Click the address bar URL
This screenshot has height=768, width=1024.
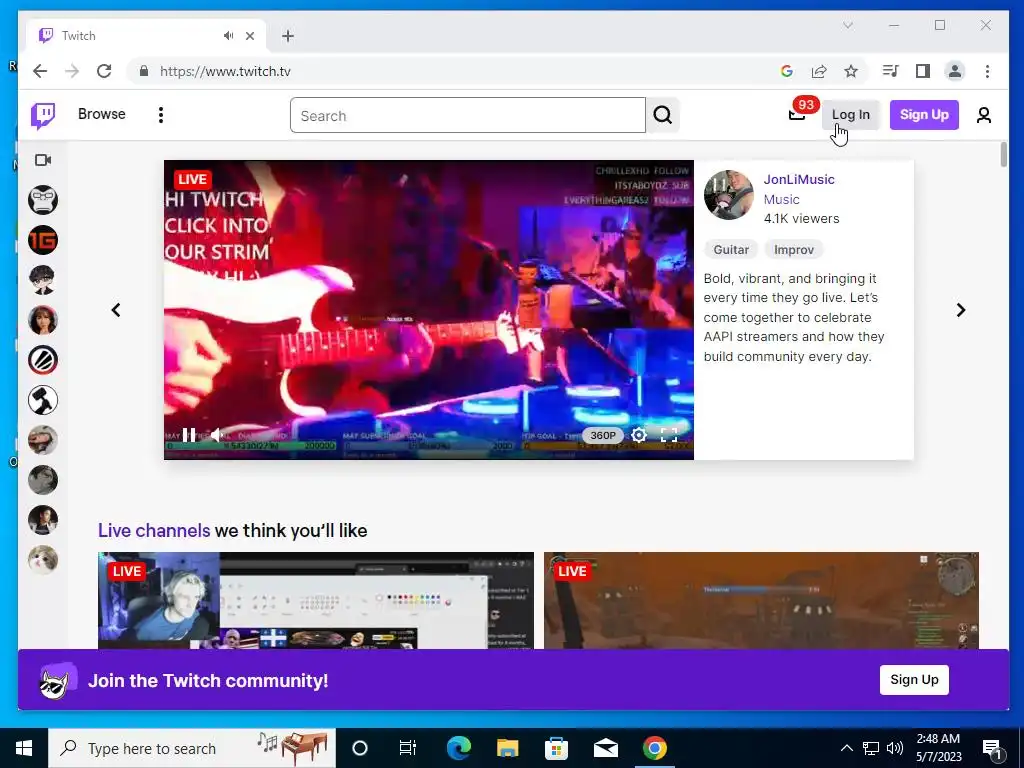point(225,71)
